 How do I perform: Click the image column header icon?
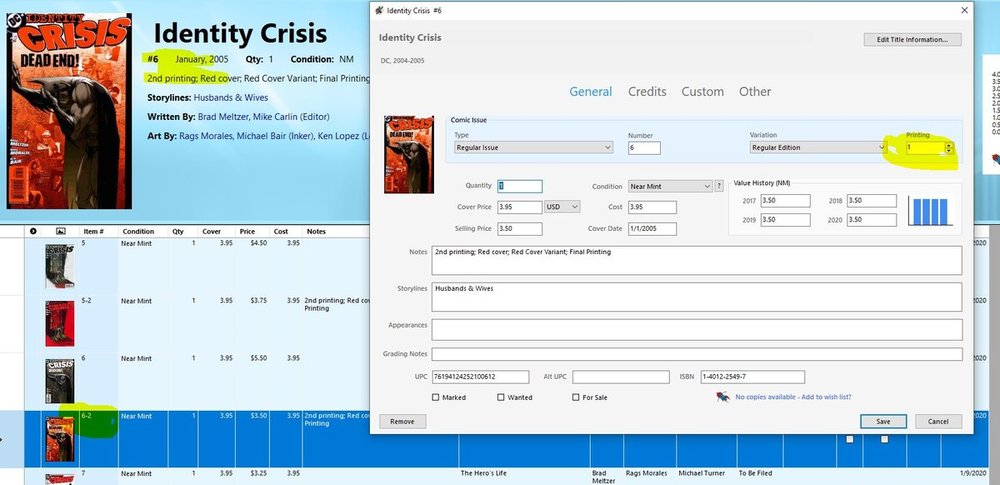pyautogui.click(x=61, y=231)
